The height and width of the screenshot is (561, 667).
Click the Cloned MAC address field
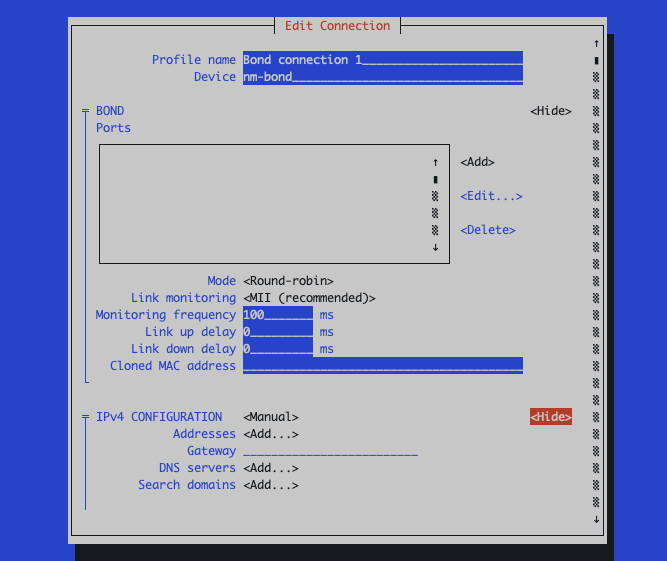(382, 366)
